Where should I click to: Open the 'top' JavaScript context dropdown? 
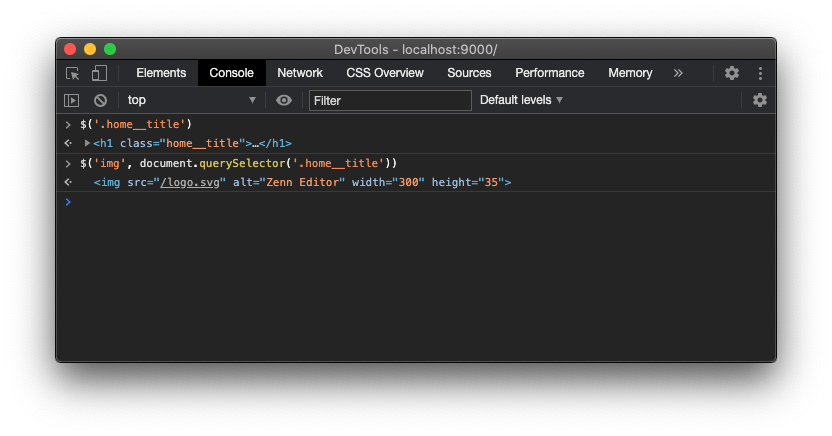(192, 100)
